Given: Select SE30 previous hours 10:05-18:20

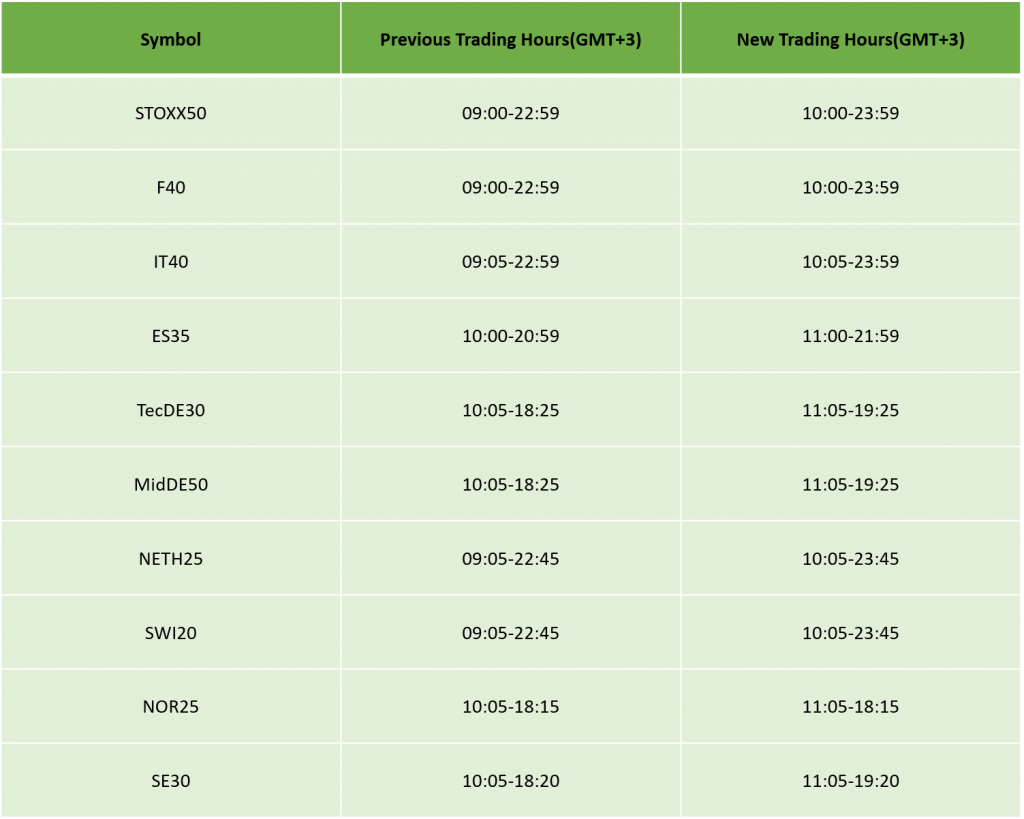Looking at the screenshot, I should [x=510, y=781].
